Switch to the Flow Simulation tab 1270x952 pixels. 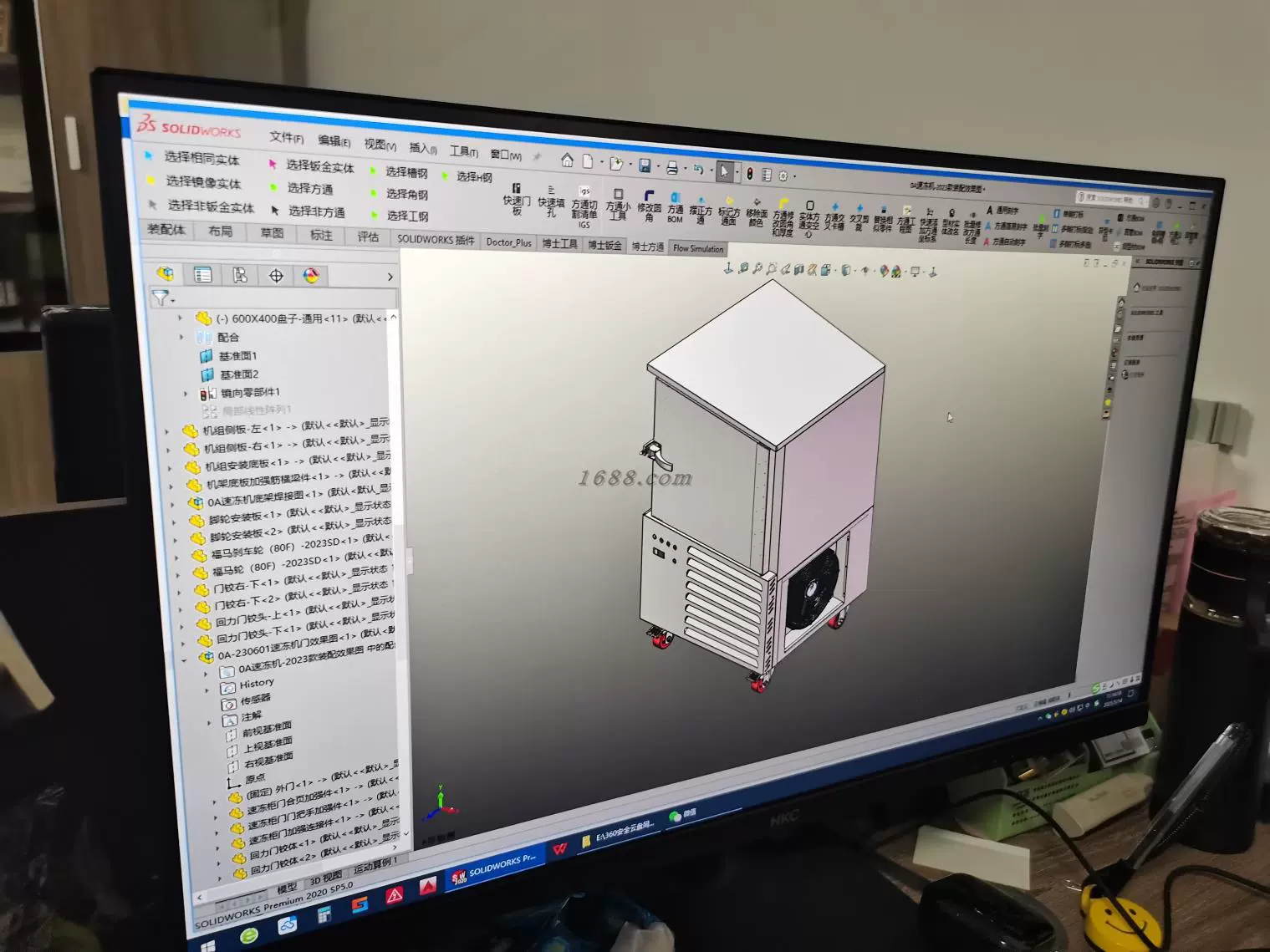tap(698, 248)
